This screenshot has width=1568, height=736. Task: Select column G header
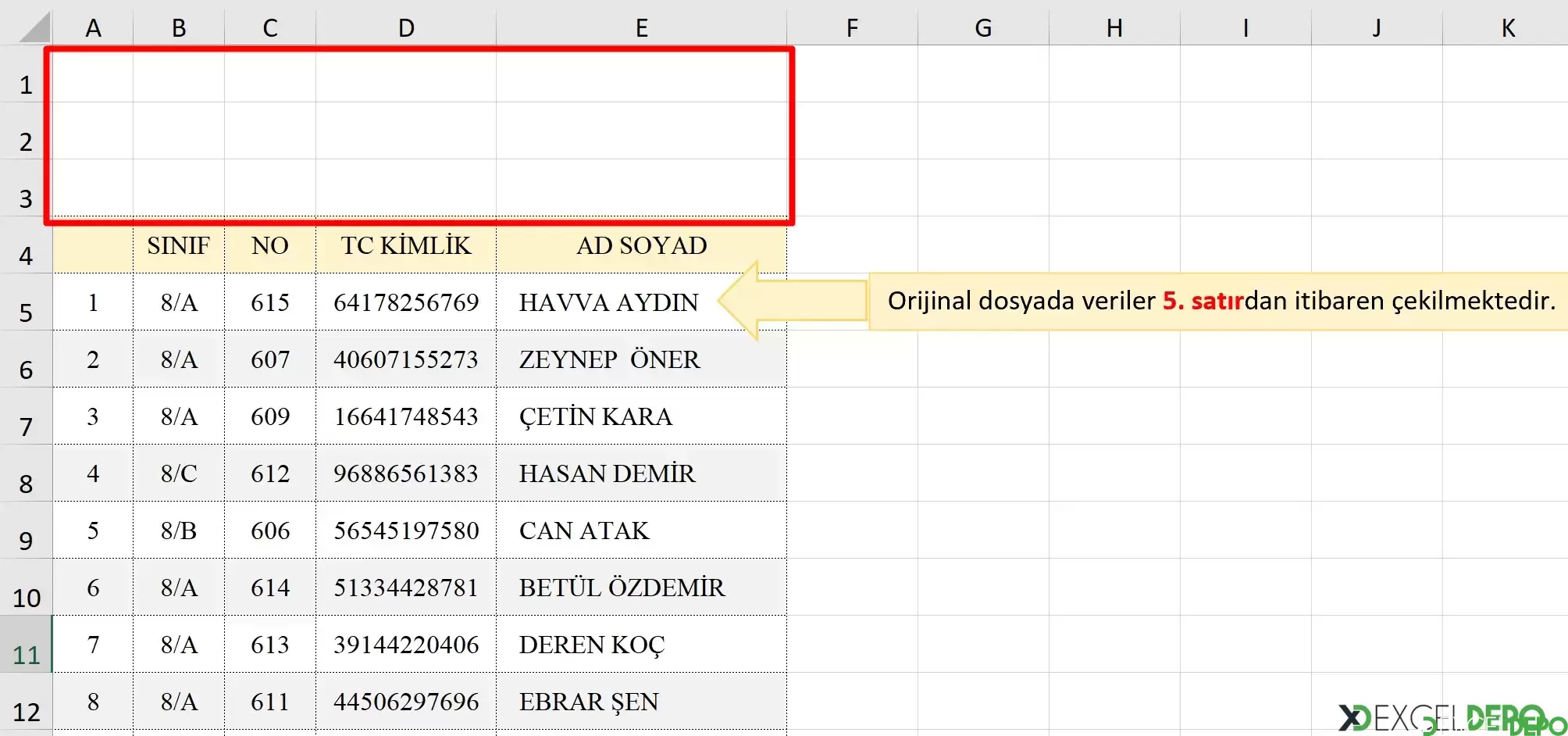983,27
